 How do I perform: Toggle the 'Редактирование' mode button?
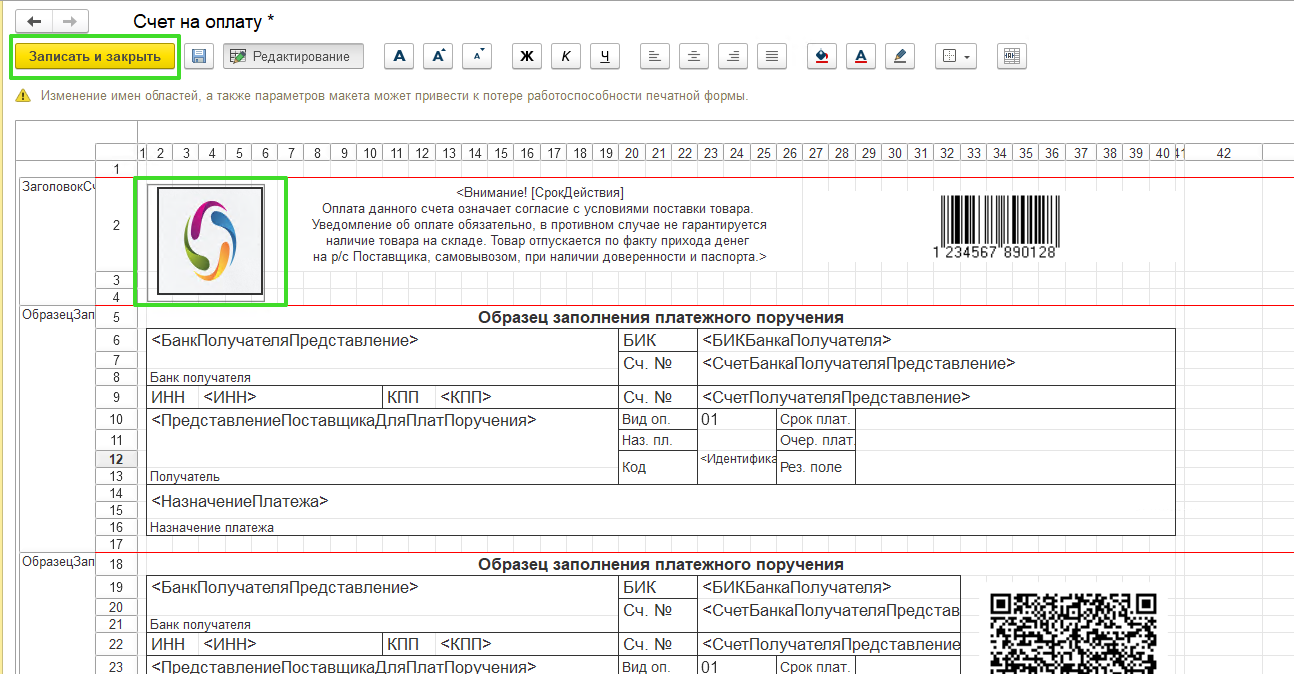[x=293, y=57]
